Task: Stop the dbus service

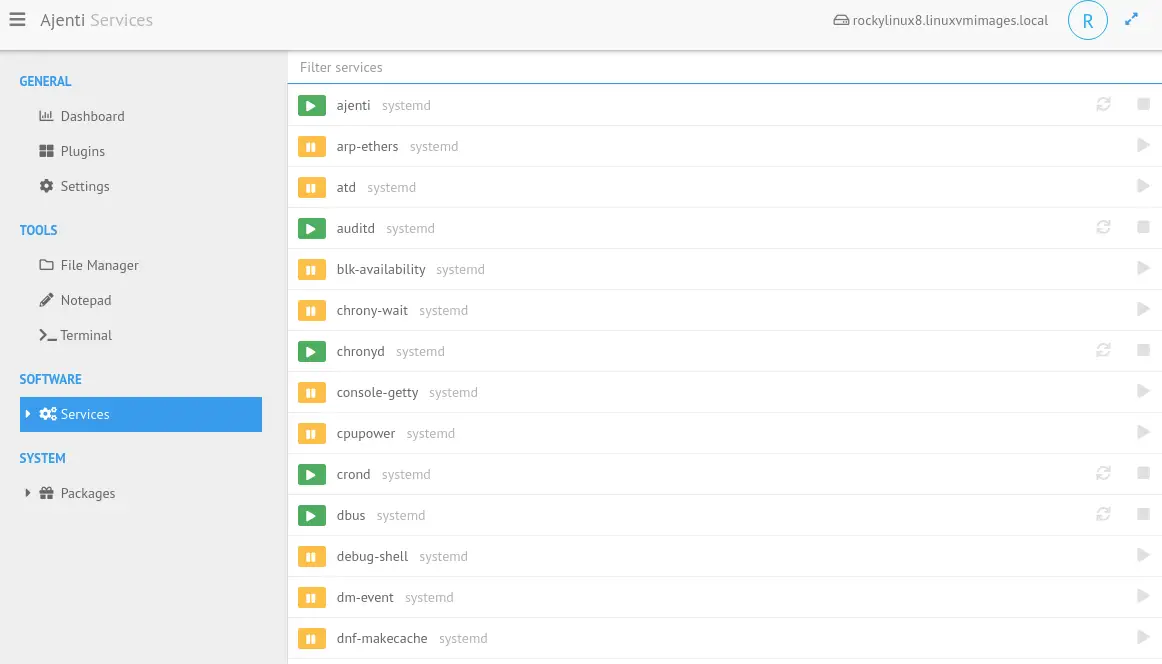Action: (1143, 515)
